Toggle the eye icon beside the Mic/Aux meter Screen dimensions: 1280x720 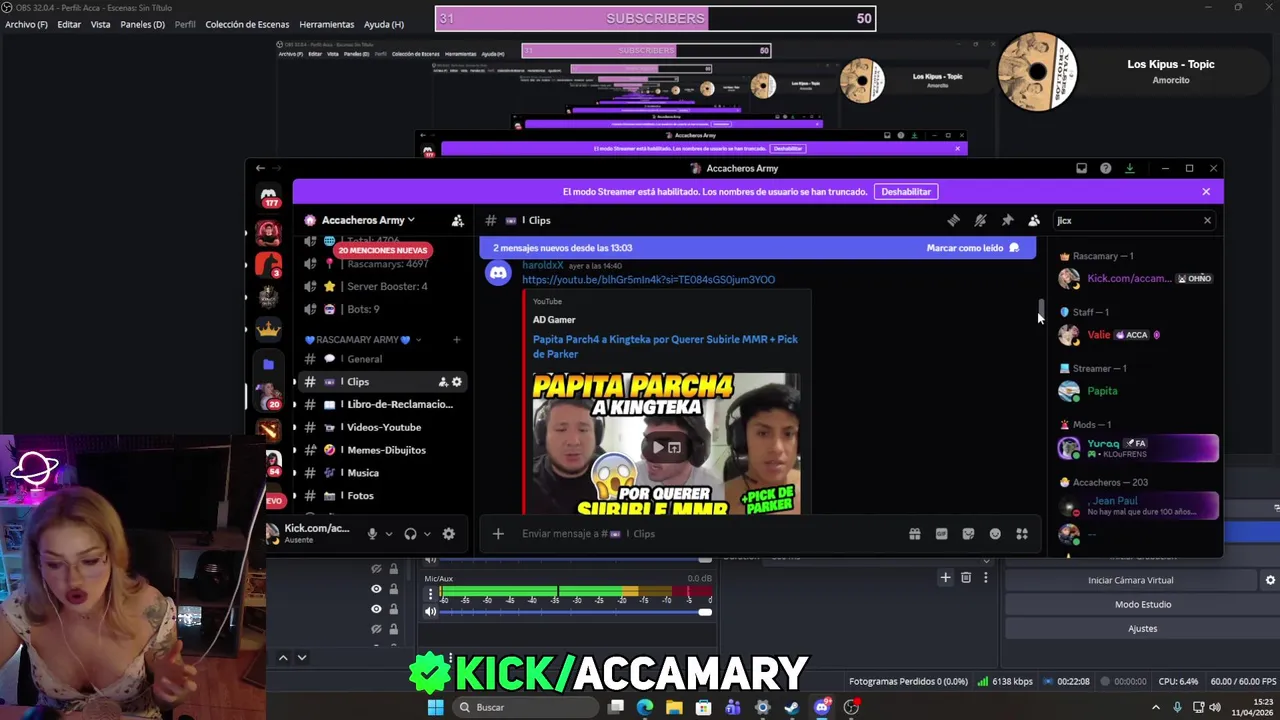[x=376, y=589]
